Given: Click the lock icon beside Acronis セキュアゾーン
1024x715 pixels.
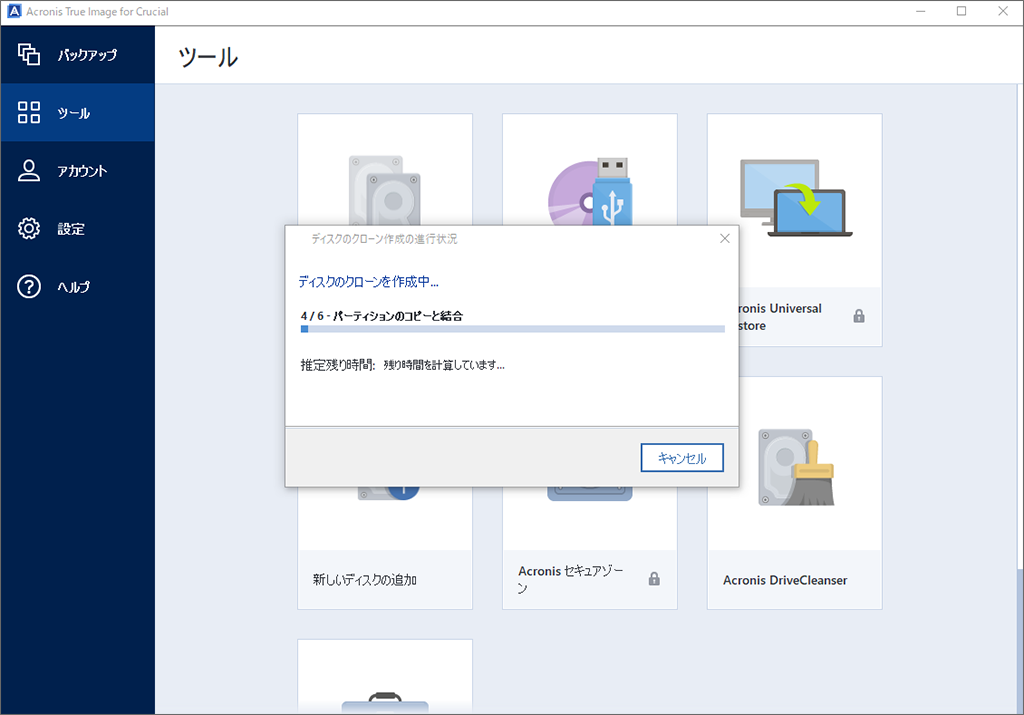Looking at the screenshot, I should [x=654, y=579].
